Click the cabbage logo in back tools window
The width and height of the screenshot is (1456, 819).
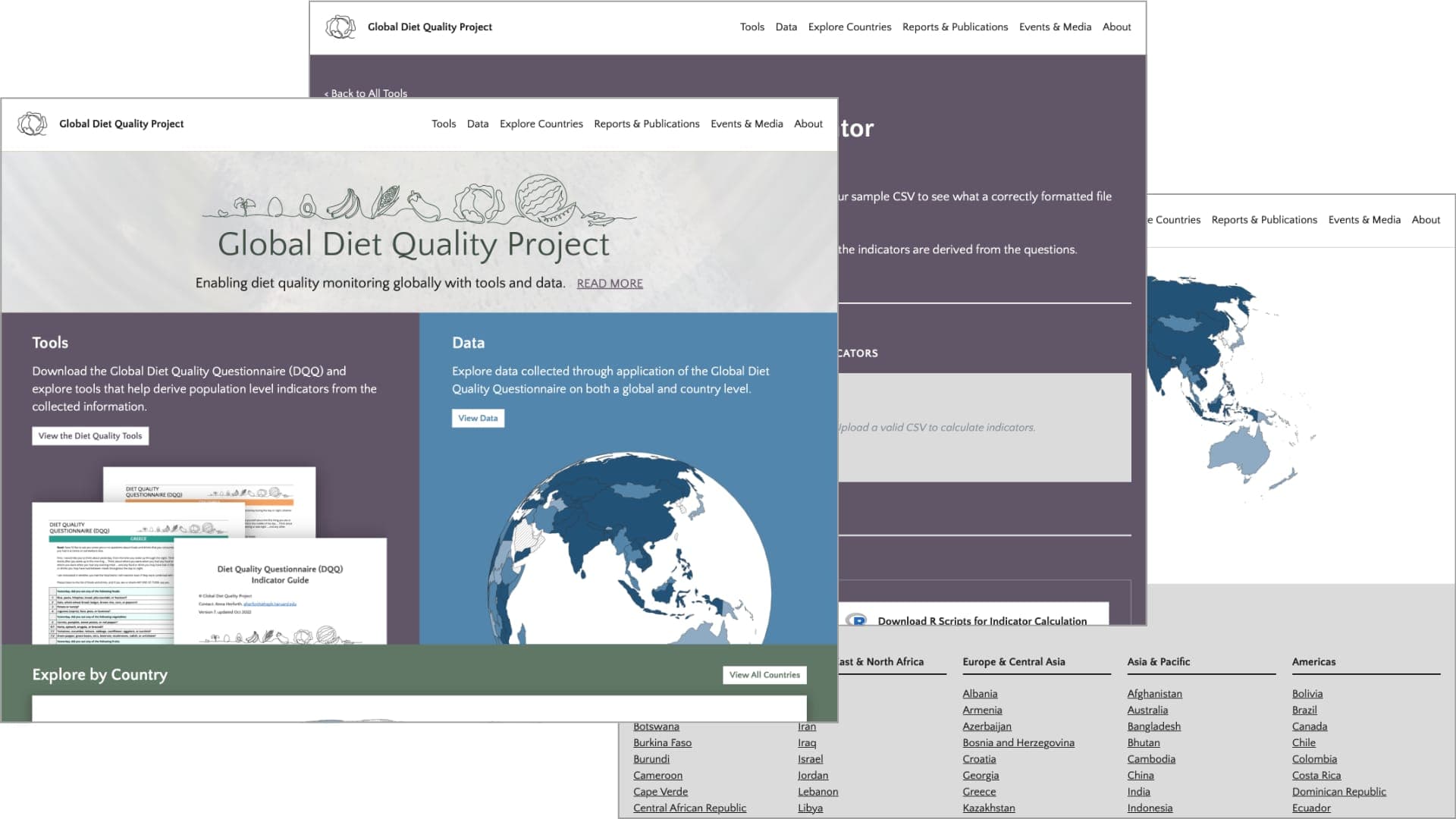pos(340,27)
